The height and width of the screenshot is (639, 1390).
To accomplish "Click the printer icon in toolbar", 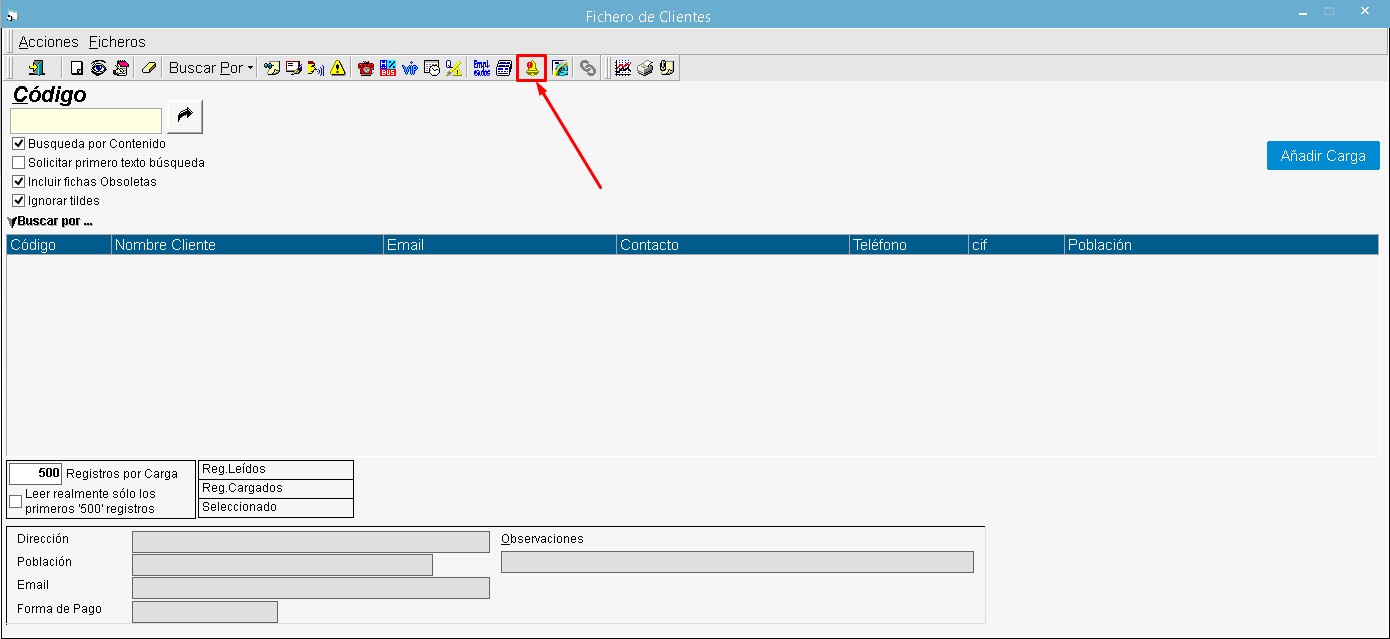I will click(645, 68).
